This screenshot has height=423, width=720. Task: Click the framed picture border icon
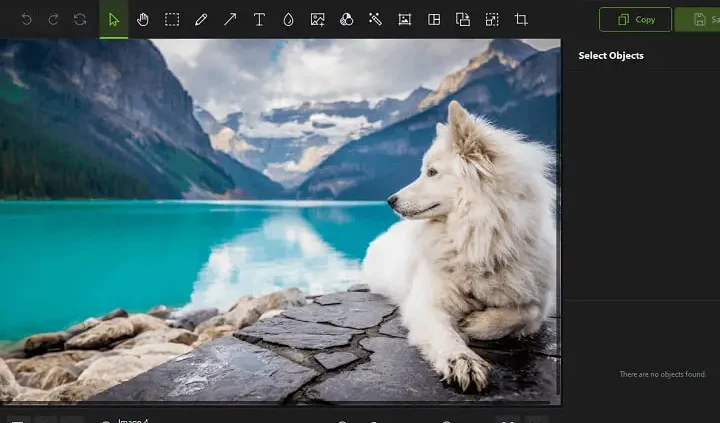[x=404, y=19]
